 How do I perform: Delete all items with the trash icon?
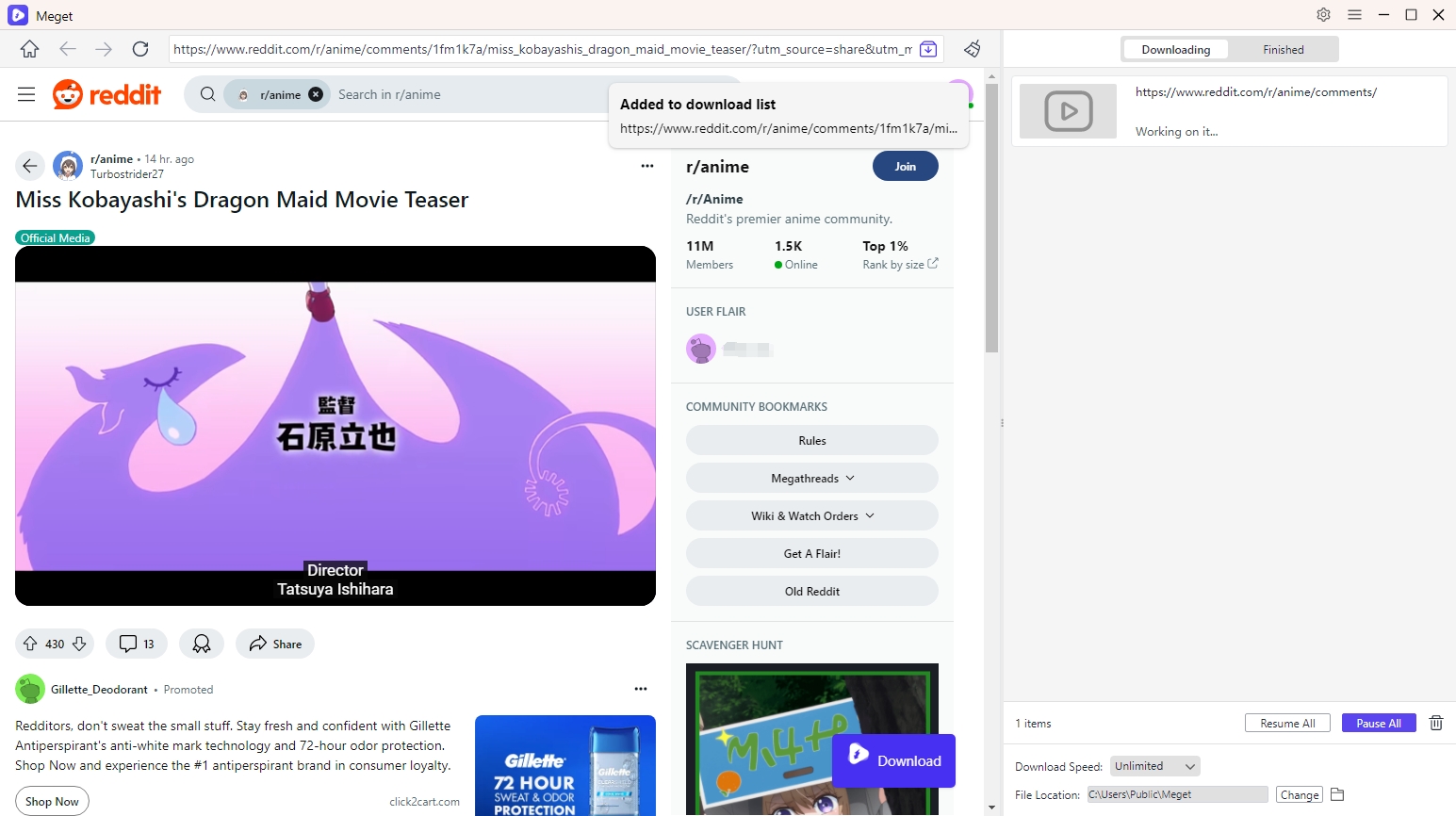(1436, 723)
